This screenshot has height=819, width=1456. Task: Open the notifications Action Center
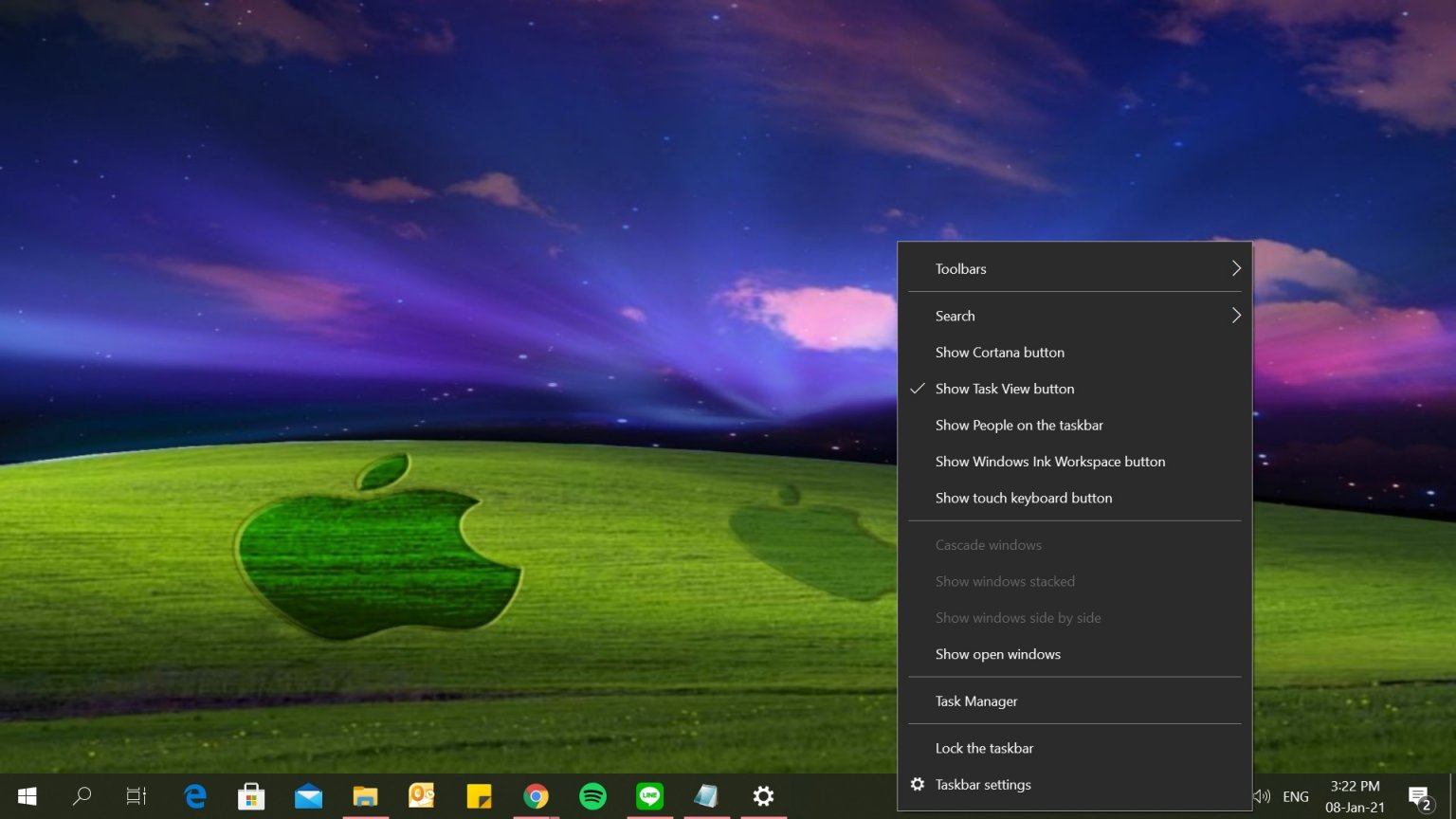[1418, 796]
